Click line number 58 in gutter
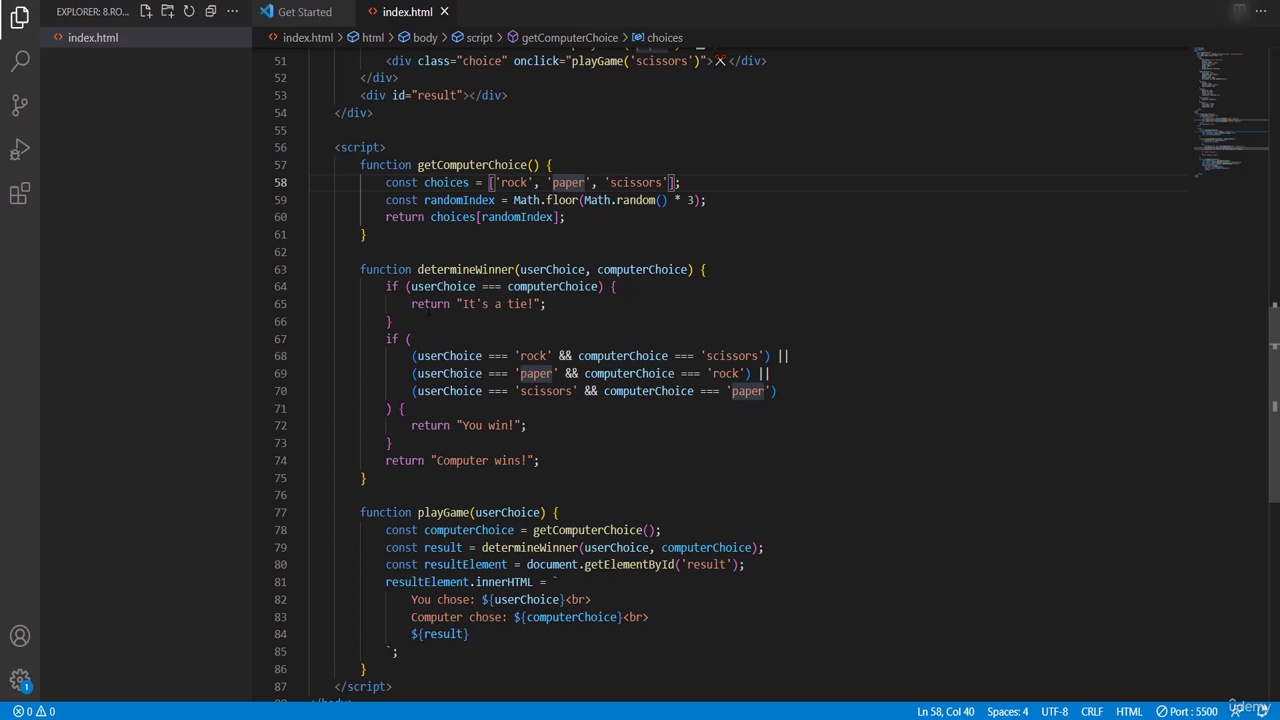Viewport: 1280px width, 720px height. (x=280, y=183)
